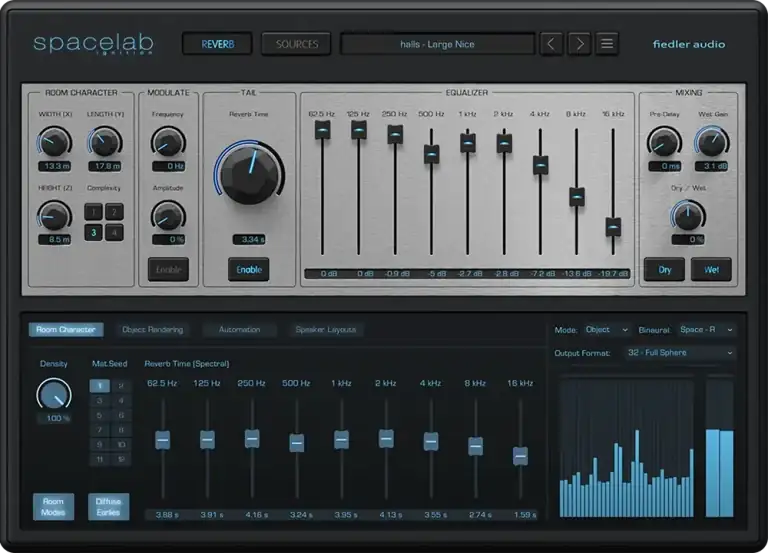
Task: Click the stereo output level meter
Action: (x=720, y=447)
